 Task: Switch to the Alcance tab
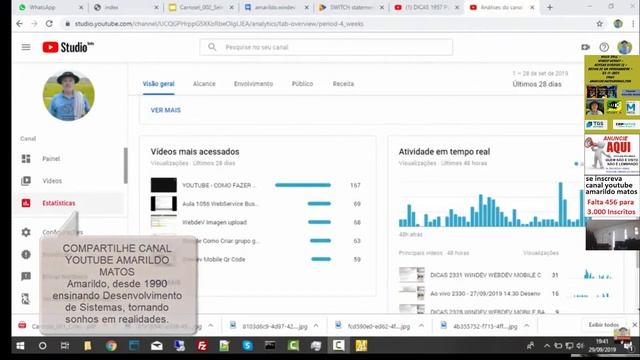pyautogui.click(x=204, y=84)
